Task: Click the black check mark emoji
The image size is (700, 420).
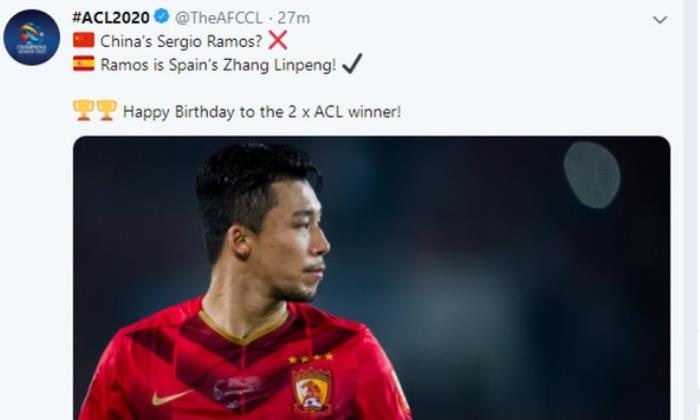Action: pos(352,63)
